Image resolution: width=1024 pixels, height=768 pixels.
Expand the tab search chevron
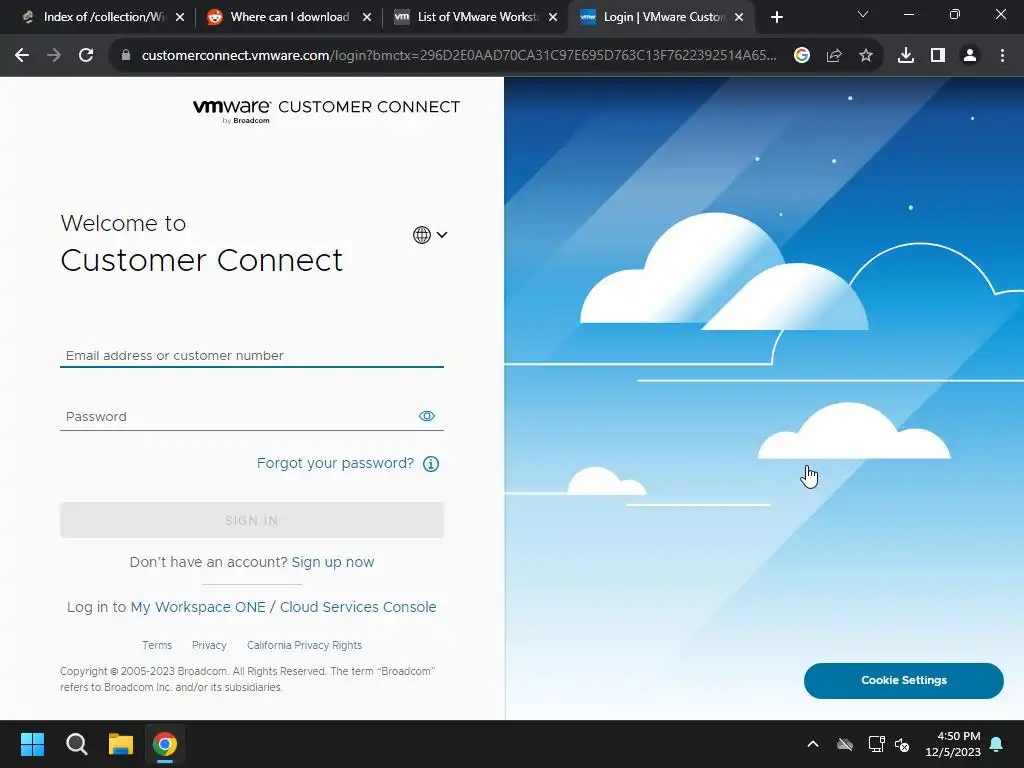[x=863, y=14]
